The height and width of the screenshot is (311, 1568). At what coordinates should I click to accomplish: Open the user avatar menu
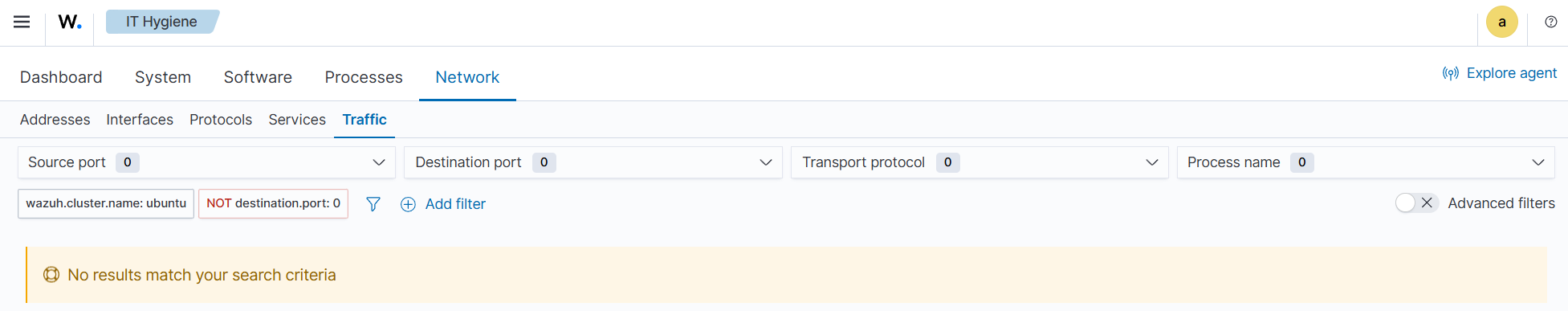point(1501,22)
